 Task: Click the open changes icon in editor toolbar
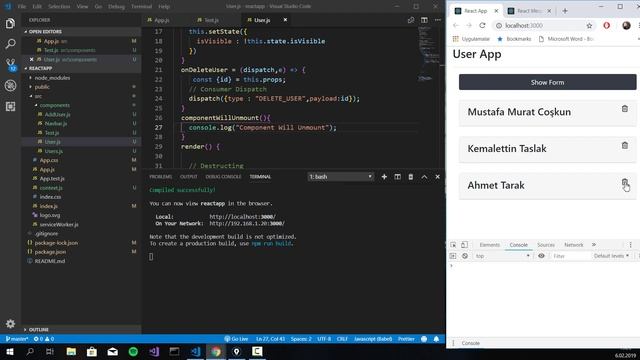pos(411,20)
